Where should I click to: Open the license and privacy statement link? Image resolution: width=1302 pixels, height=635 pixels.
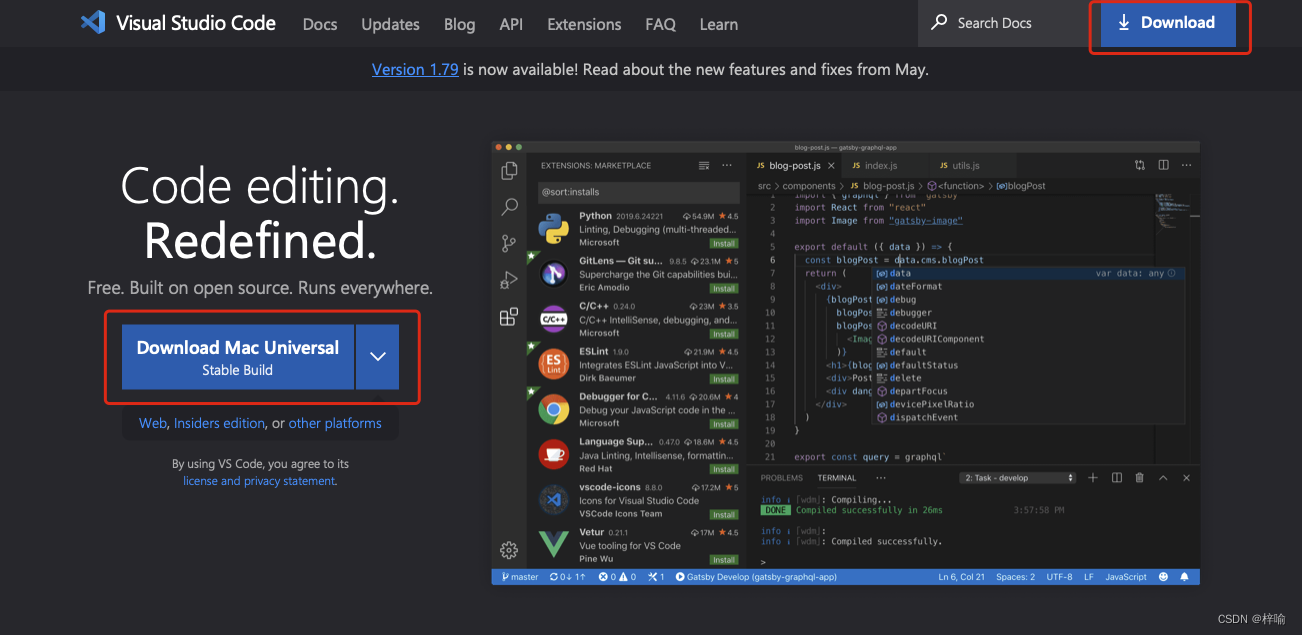pyautogui.click(x=259, y=481)
